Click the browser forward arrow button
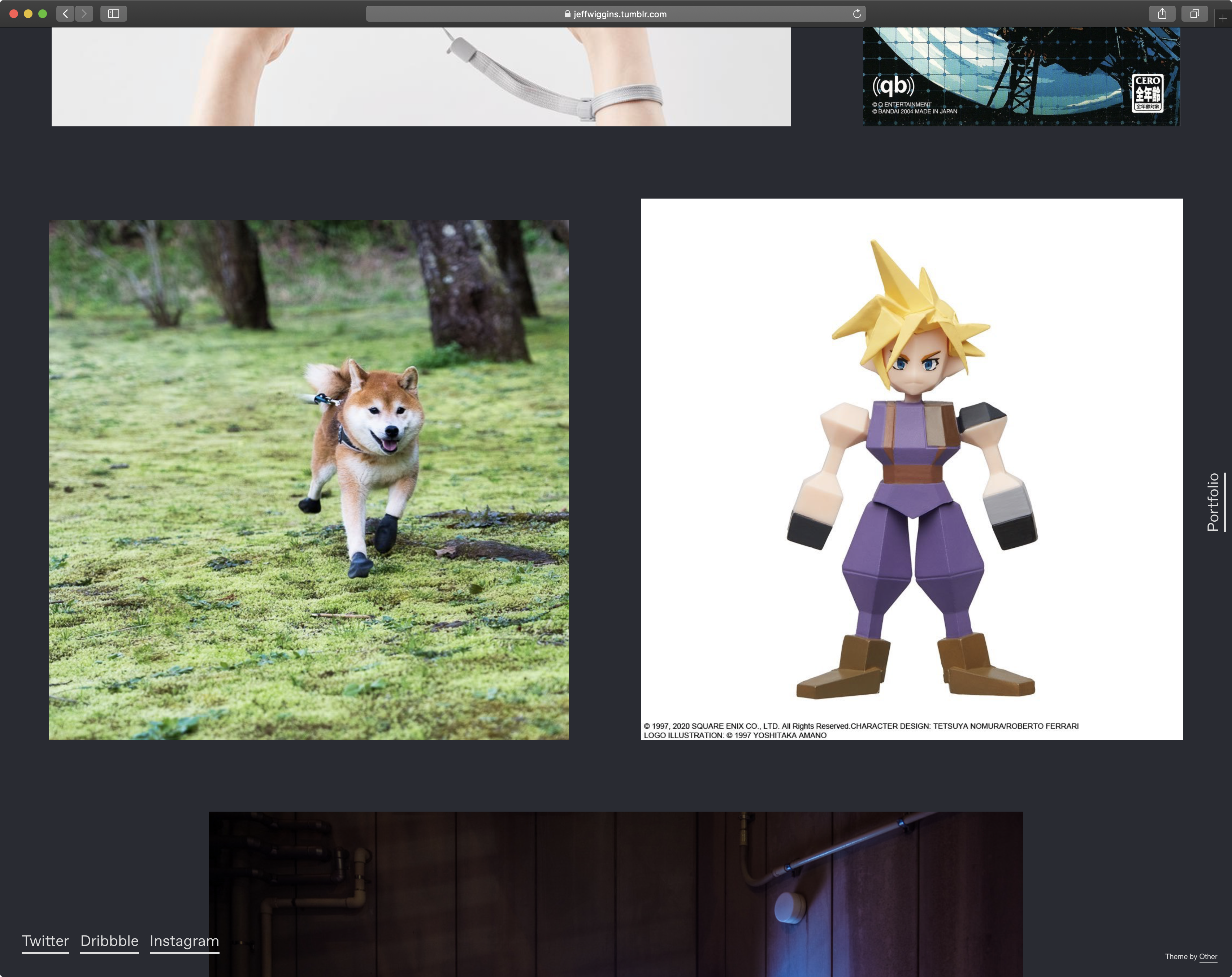1232x977 pixels. (84, 14)
